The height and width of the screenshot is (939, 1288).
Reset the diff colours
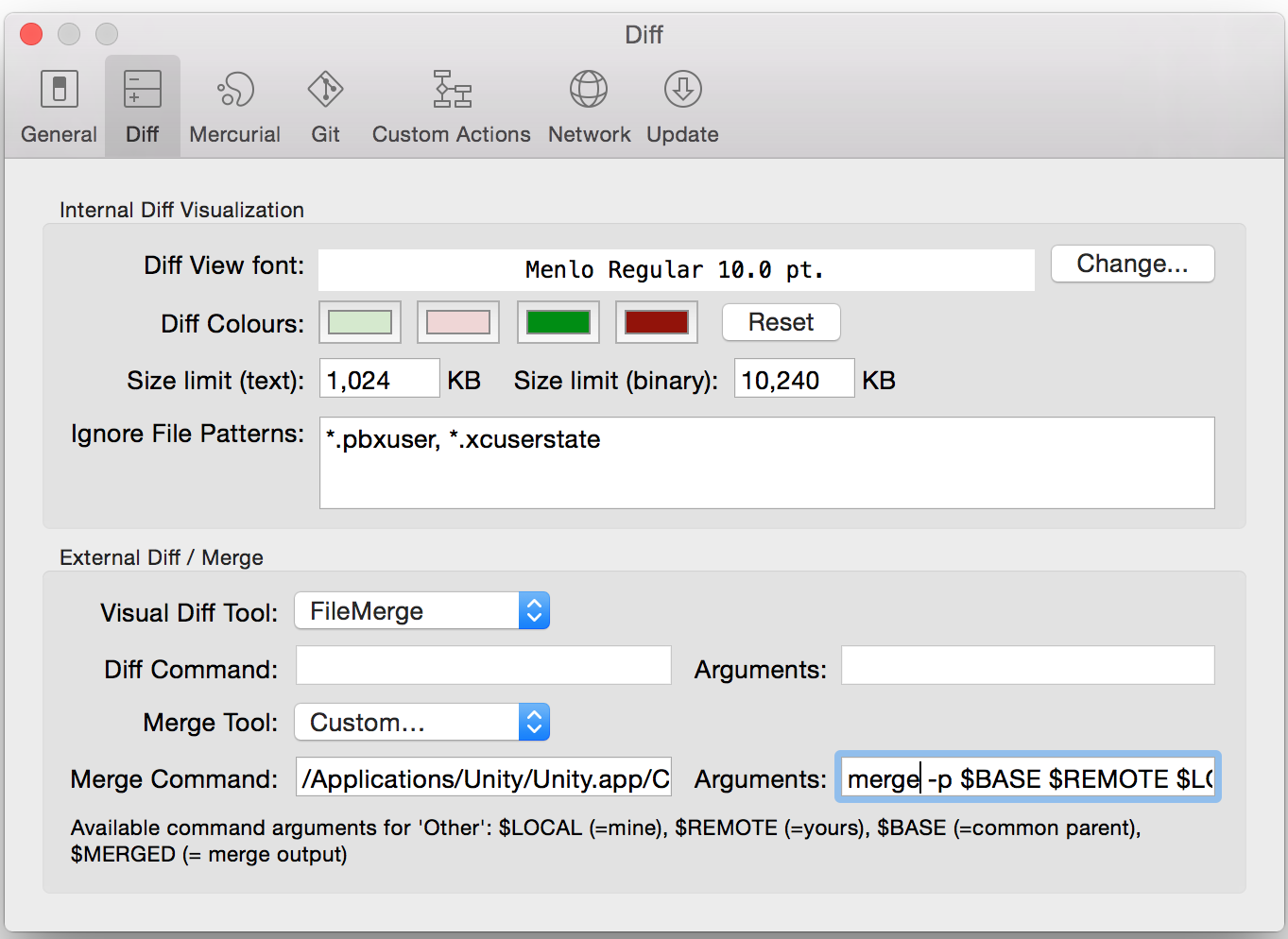point(781,322)
